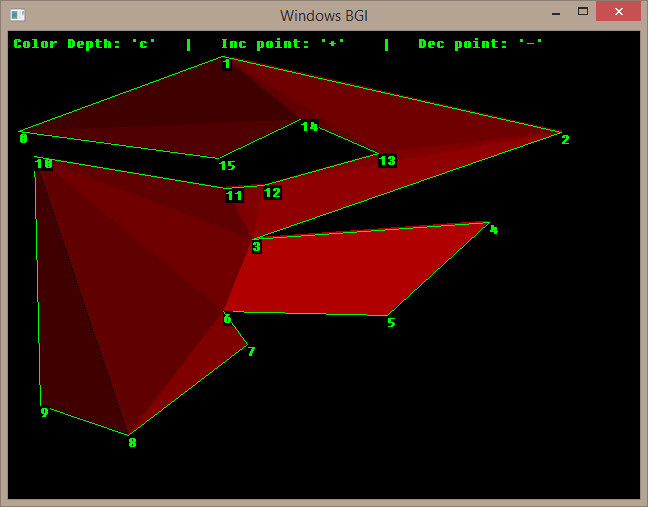Click the "Inc point: '+'" hint text
The height and width of the screenshot is (507, 648).
[x=283, y=44]
